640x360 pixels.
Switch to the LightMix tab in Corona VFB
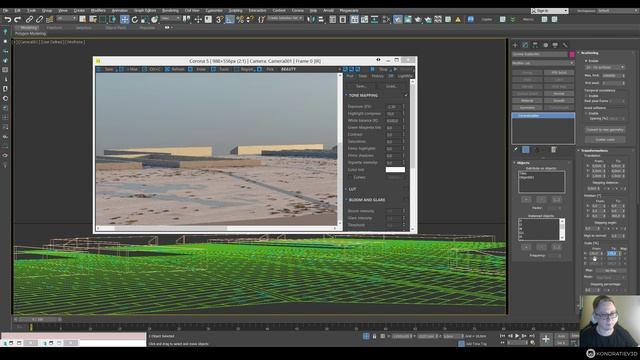point(405,76)
